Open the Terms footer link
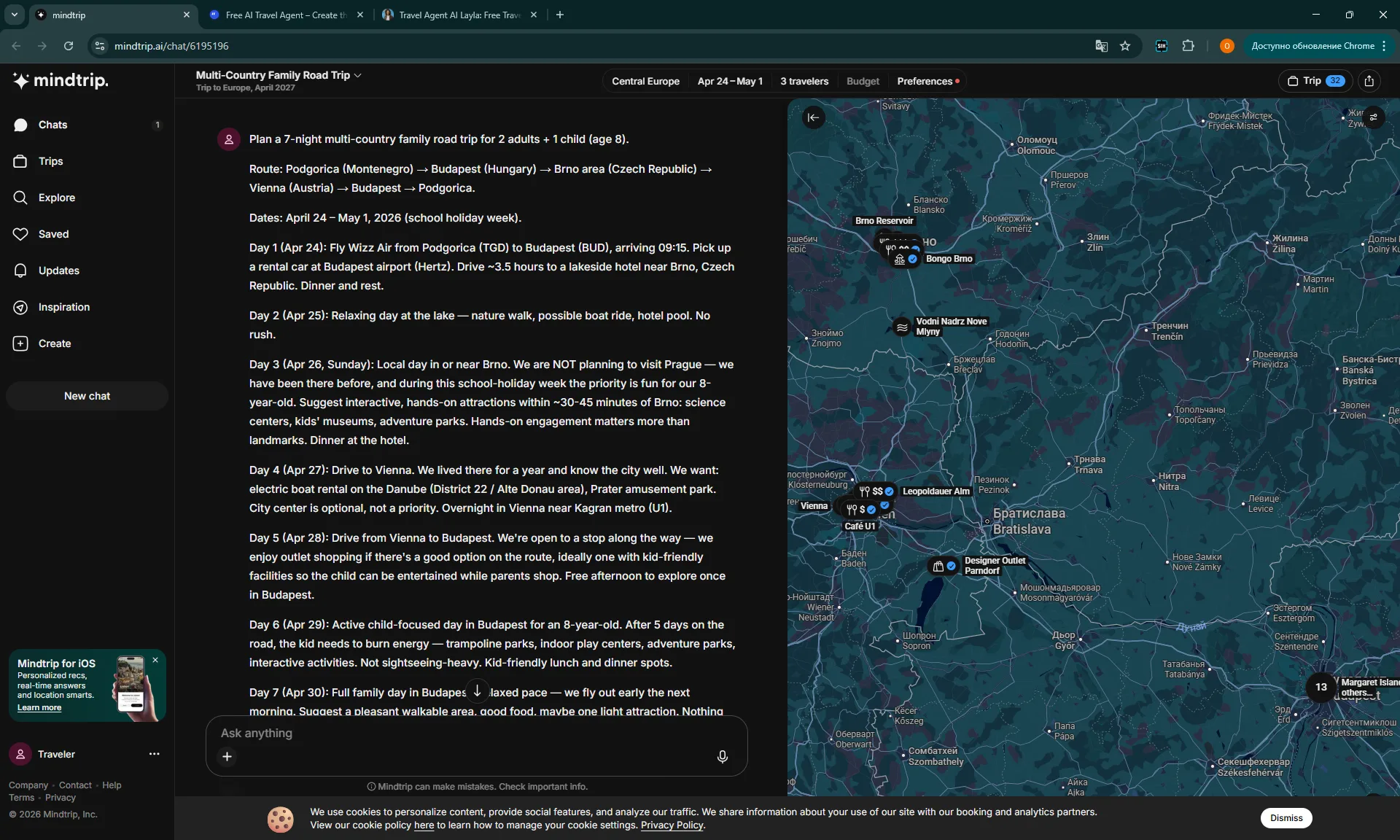Viewport: 1400px width, 840px height. (21, 798)
